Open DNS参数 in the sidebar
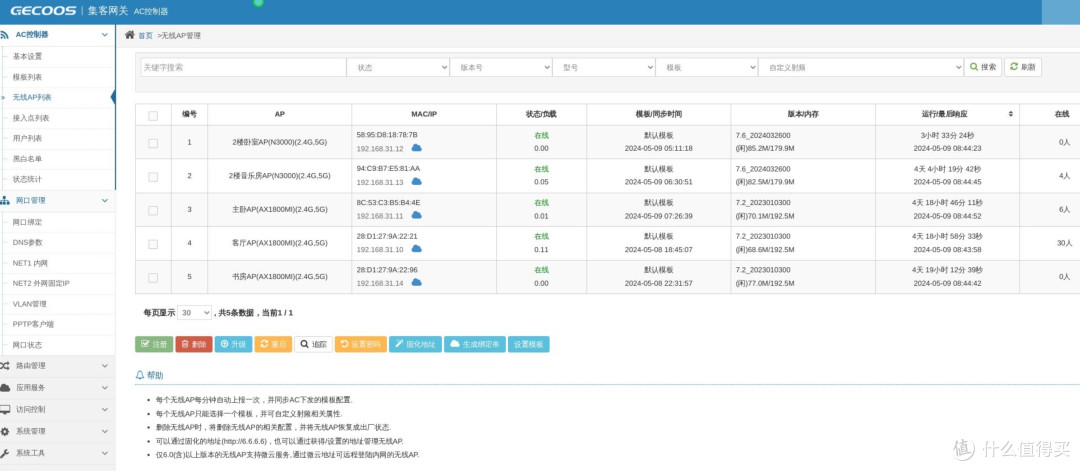 click(28, 242)
